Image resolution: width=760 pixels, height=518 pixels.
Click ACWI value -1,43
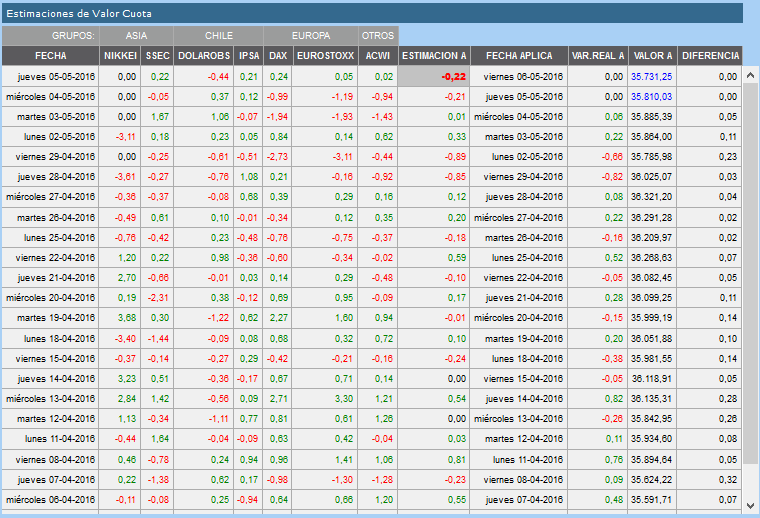click(x=382, y=117)
